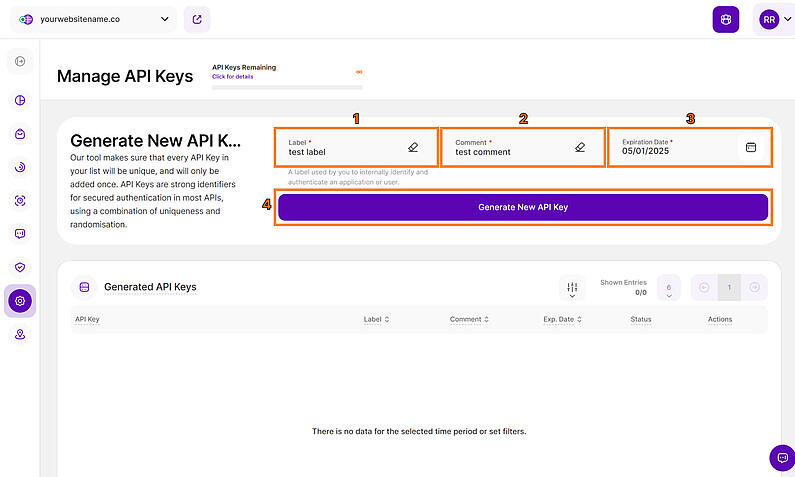Go to next page arrow
Image resolution: width=795 pixels, height=477 pixels.
[754, 287]
